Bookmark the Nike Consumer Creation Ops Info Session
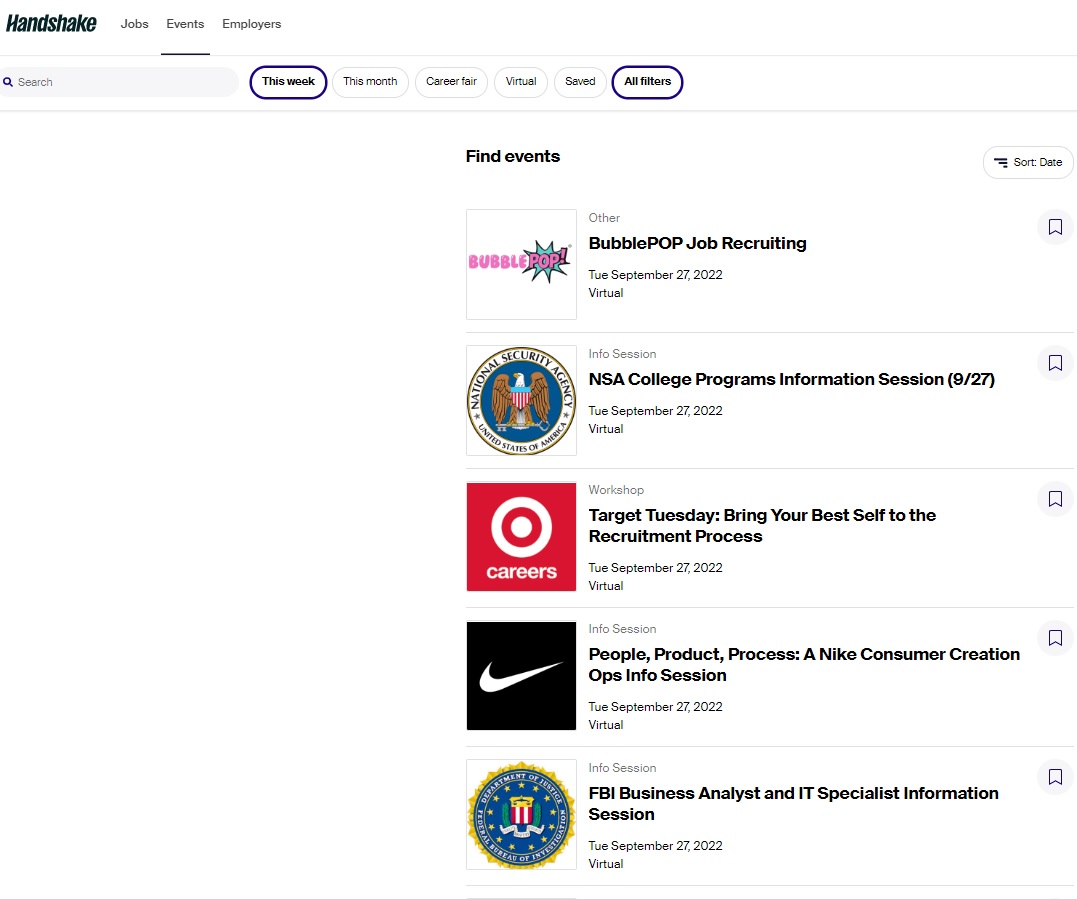This screenshot has width=1077, height=899. point(1055,638)
